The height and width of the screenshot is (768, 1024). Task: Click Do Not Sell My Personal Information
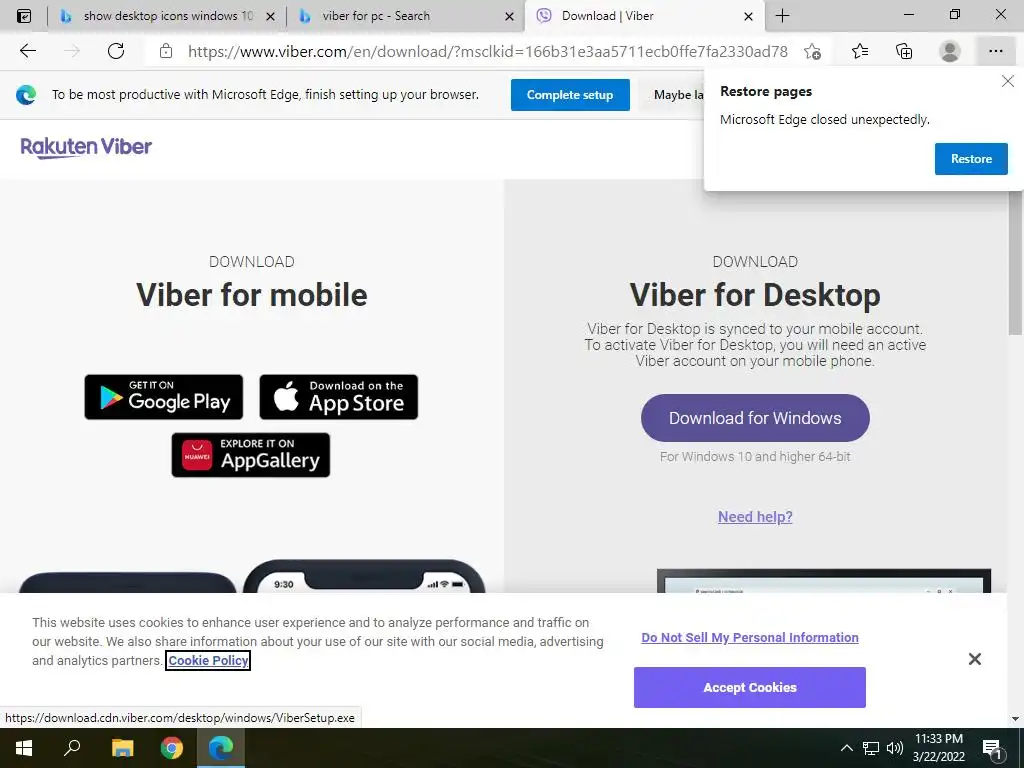pyautogui.click(x=750, y=637)
